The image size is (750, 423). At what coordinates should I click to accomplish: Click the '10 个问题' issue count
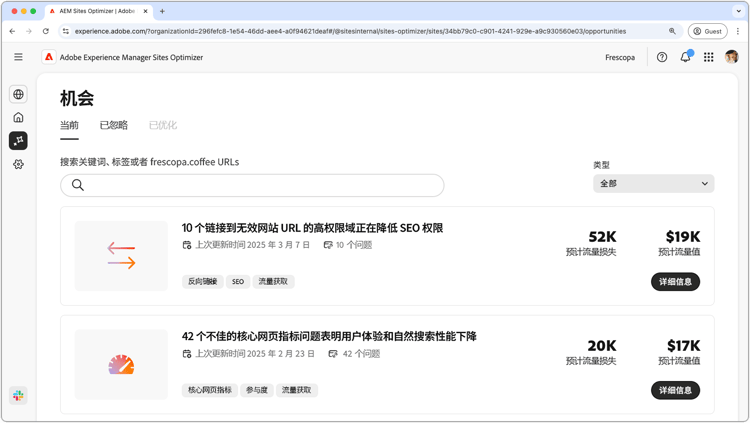coord(348,245)
